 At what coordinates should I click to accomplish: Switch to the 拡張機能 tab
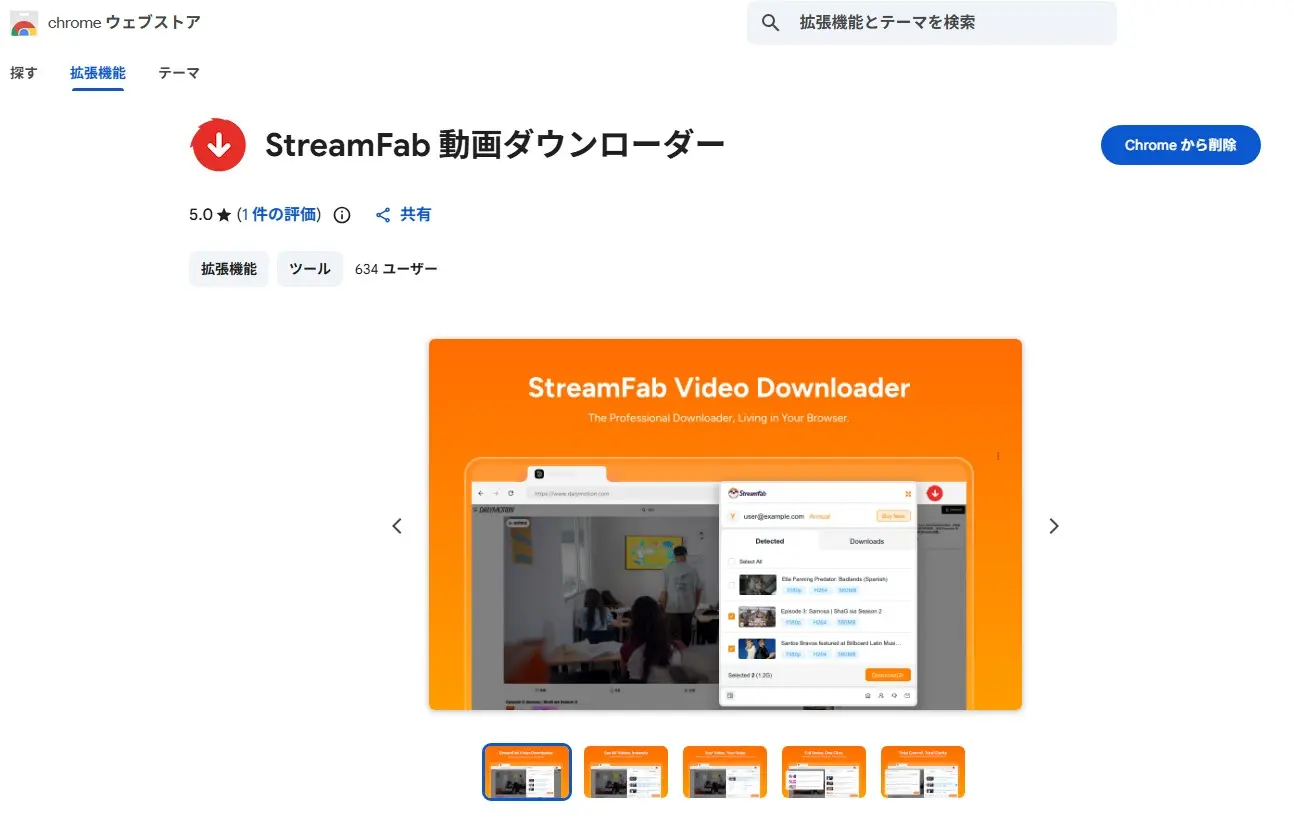(x=98, y=73)
